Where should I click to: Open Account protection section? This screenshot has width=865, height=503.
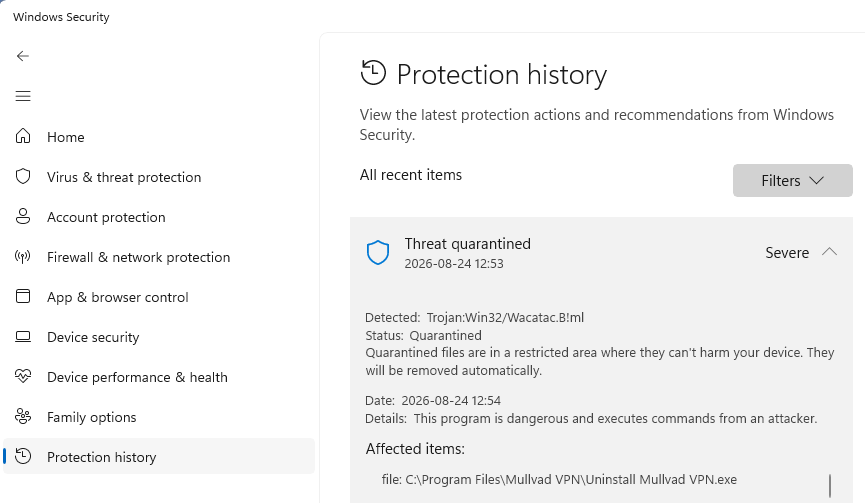tap(159, 217)
